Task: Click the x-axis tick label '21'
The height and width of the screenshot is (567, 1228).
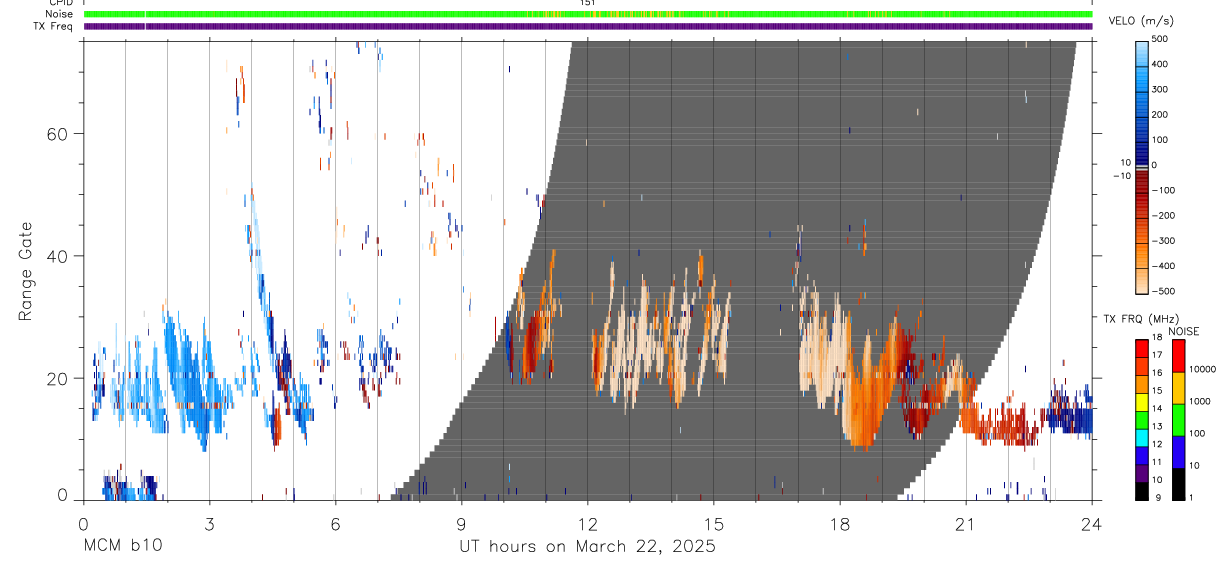Action: coord(966,525)
